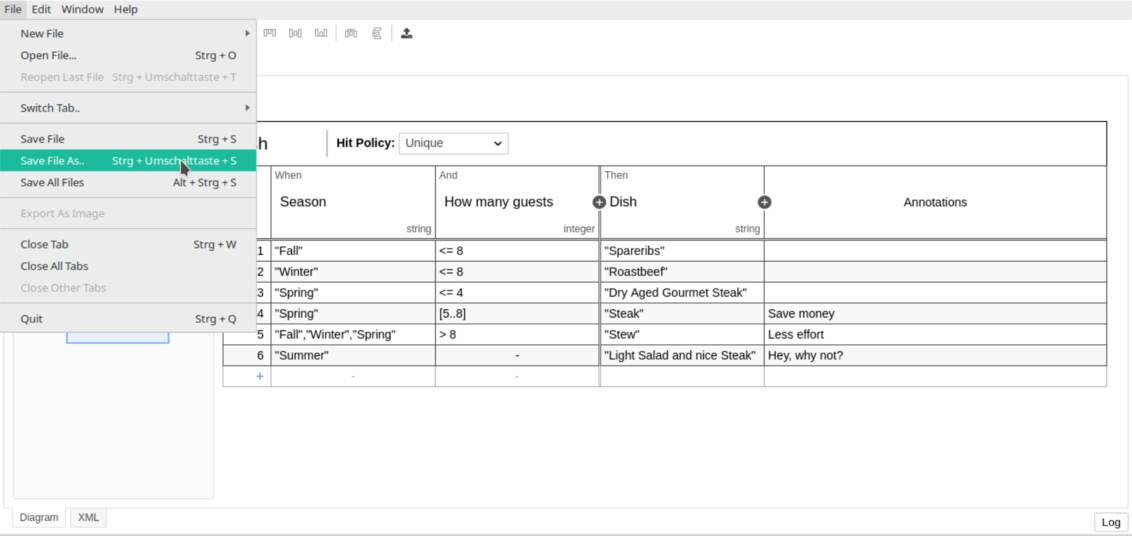Screen dimensions: 1132x536
Task: Click the distribute elements vertically icon
Action: (x=377, y=33)
